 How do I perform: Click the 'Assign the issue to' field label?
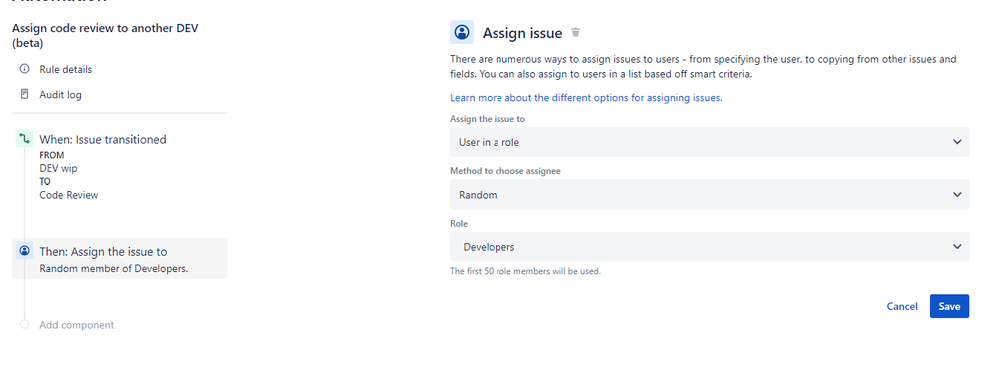tap(487, 118)
